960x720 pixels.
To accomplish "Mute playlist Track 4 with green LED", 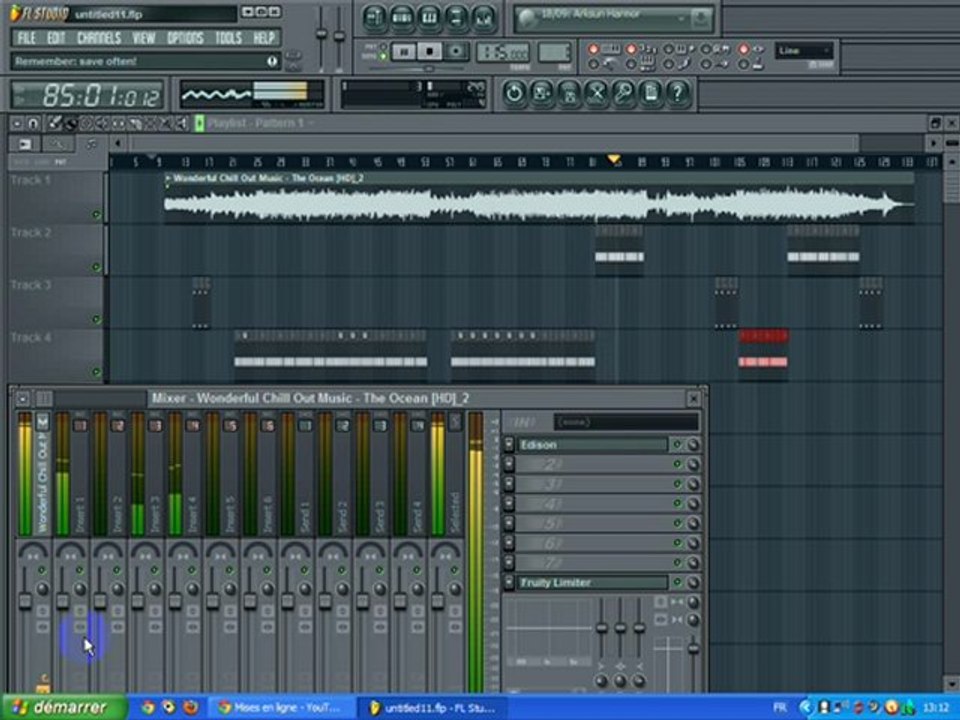I will pos(96,371).
